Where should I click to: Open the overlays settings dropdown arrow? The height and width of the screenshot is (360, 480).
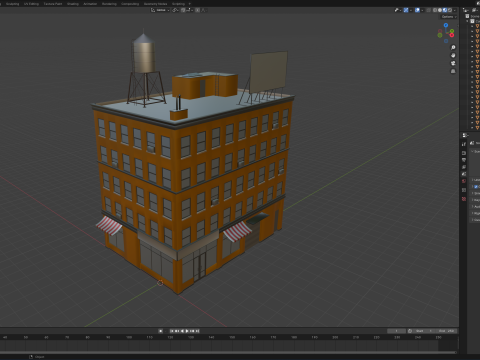[x=422, y=10]
